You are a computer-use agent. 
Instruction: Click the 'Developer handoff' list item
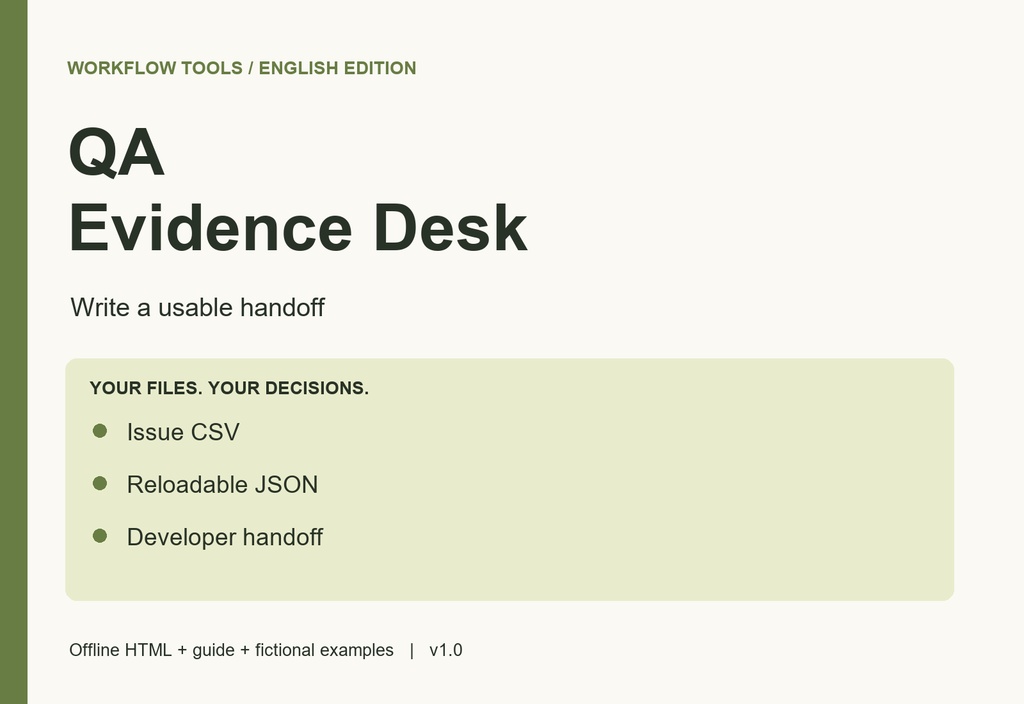pyautogui.click(x=225, y=537)
